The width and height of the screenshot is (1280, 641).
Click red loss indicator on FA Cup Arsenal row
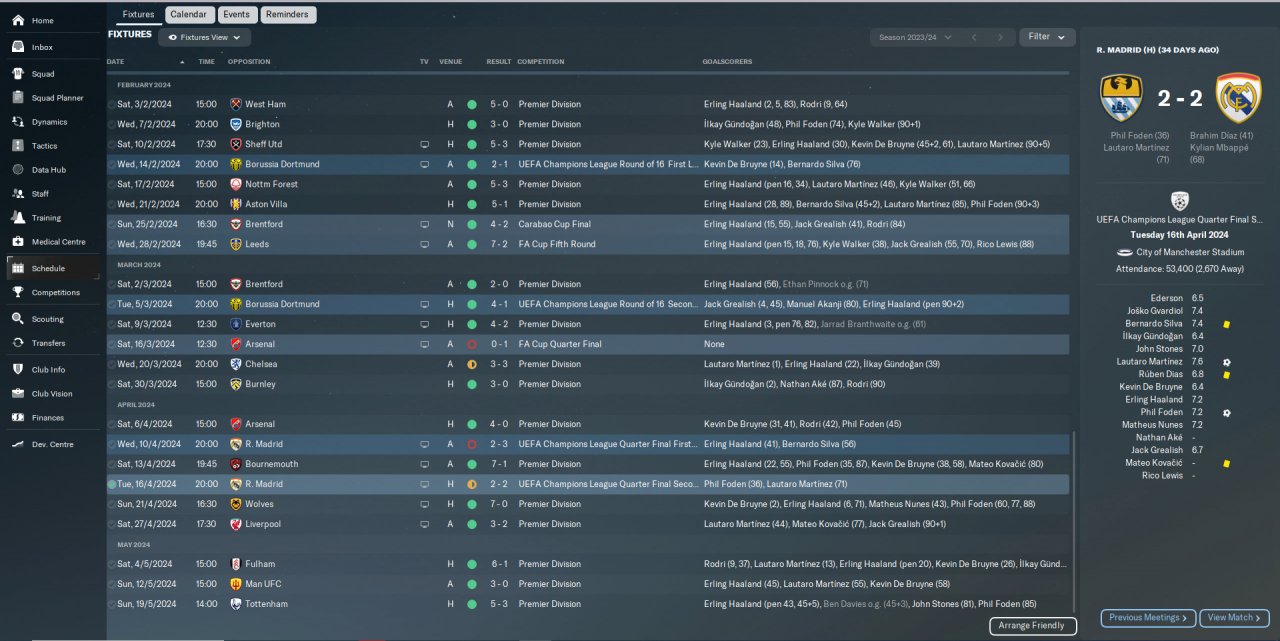coord(472,344)
